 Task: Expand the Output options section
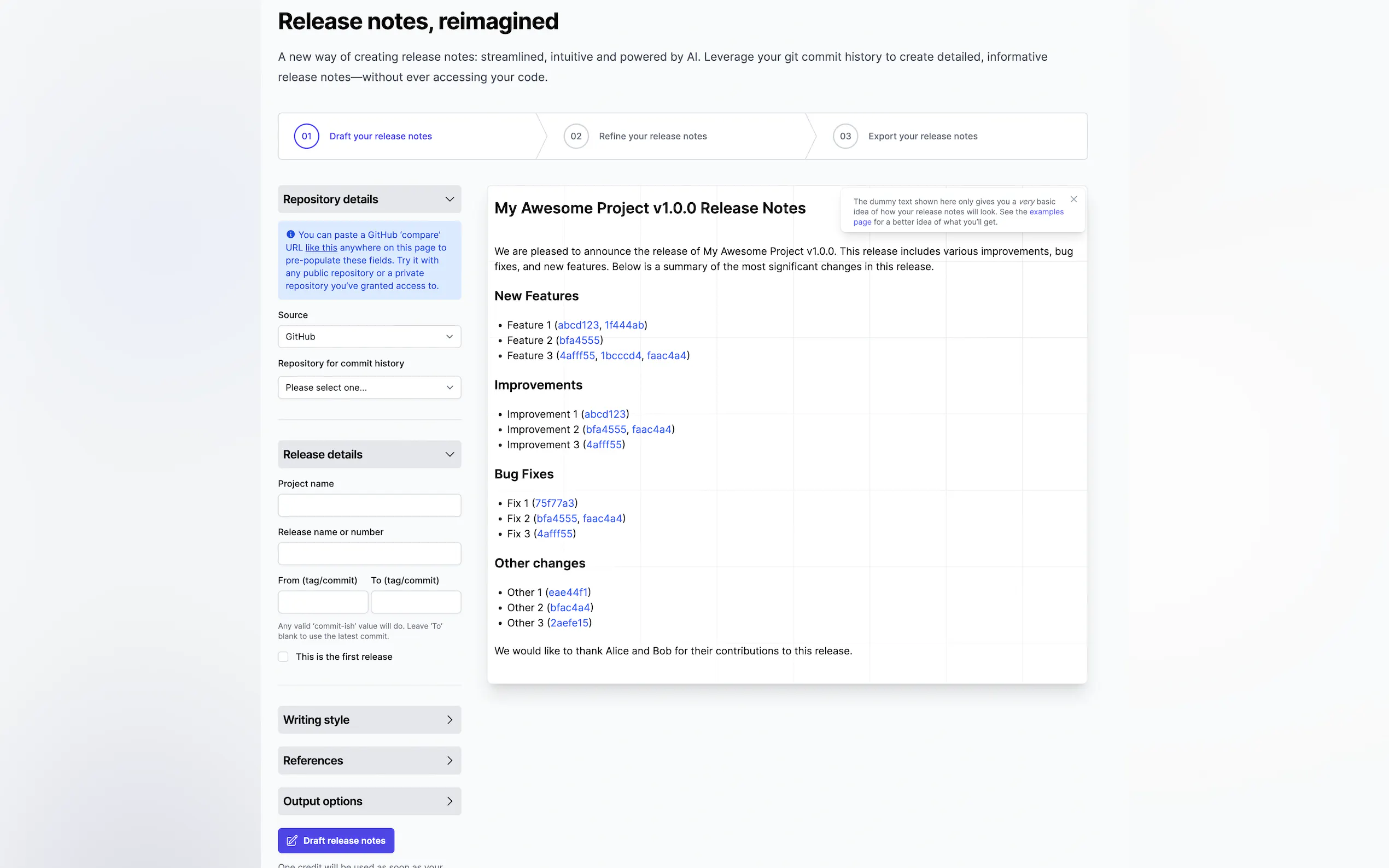coord(449,801)
